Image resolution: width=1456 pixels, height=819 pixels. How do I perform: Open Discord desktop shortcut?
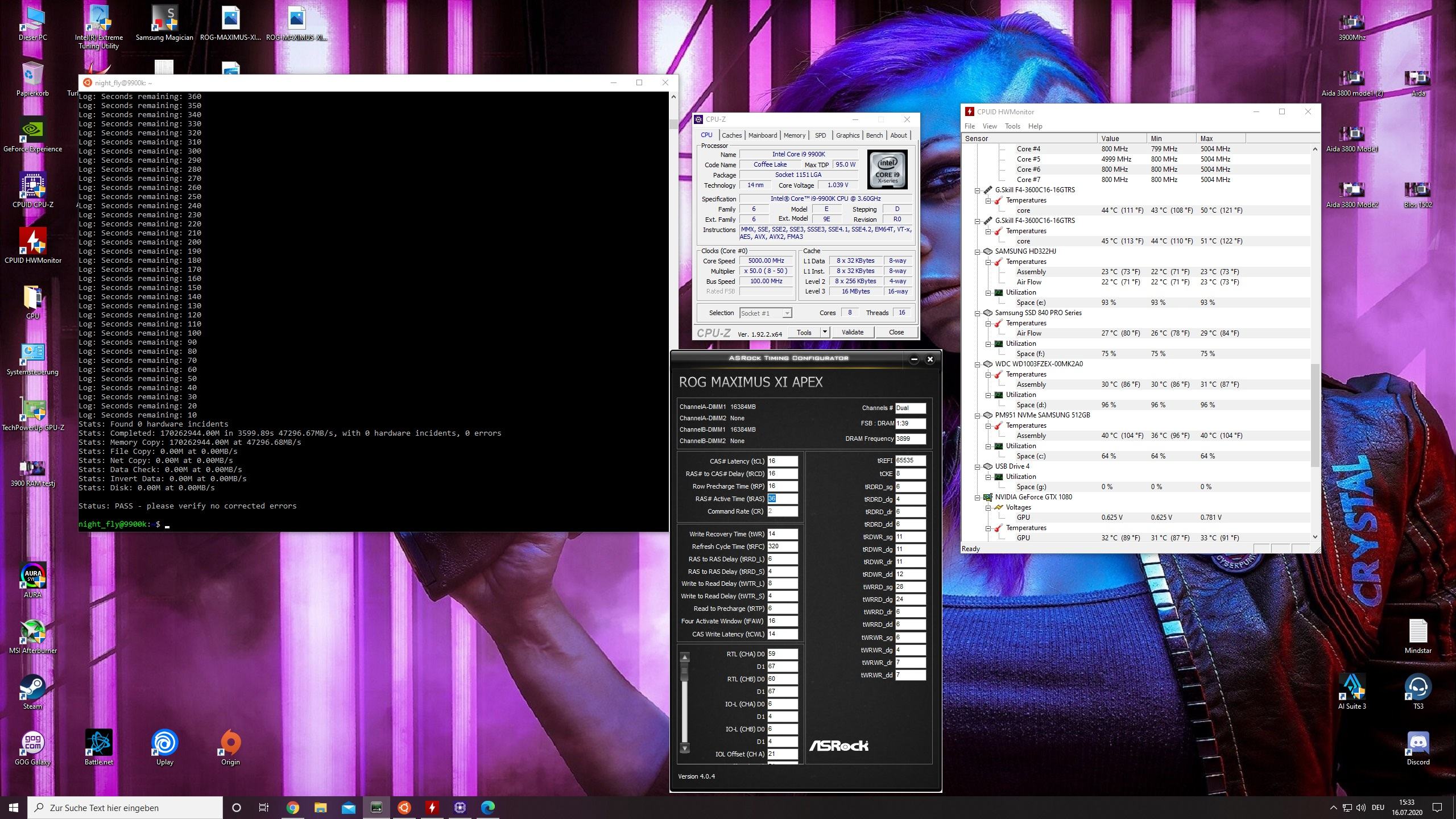(x=1418, y=748)
